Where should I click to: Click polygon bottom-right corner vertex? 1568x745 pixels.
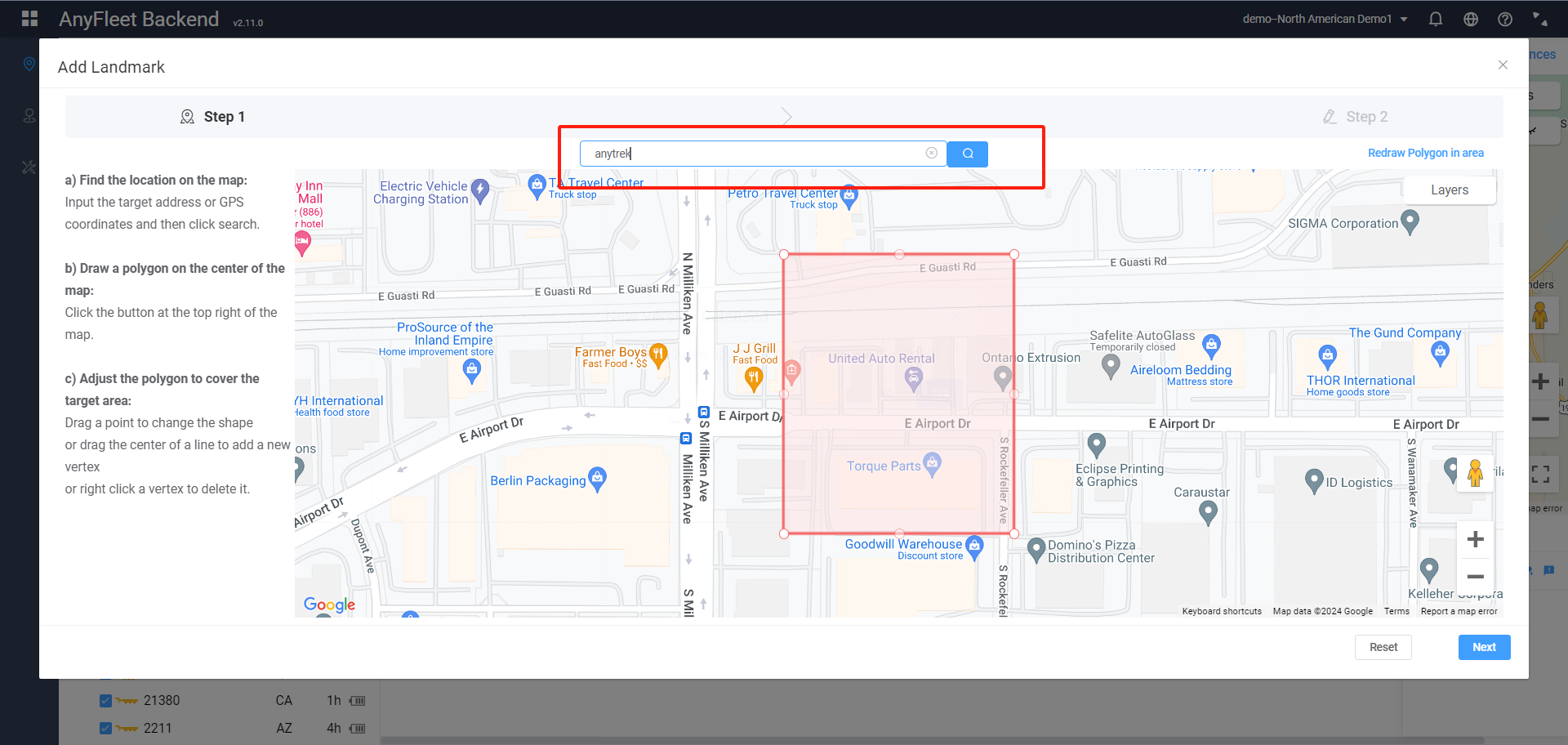pyautogui.click(x=1014, y=533)
